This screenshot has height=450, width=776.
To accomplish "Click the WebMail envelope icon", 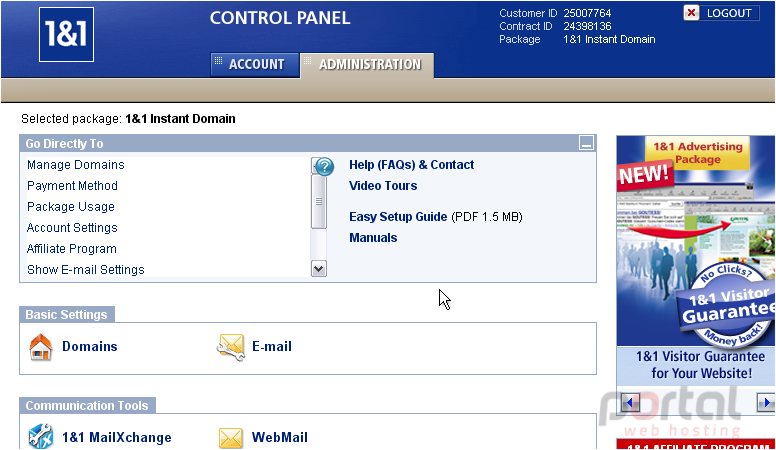I will 231,438.
